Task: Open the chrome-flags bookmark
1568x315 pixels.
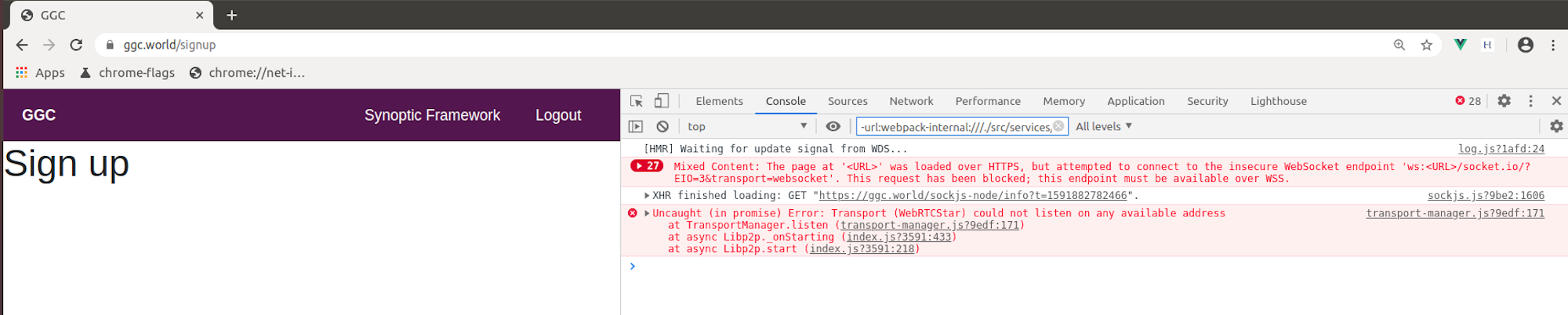Action: (x=127, y=72)
